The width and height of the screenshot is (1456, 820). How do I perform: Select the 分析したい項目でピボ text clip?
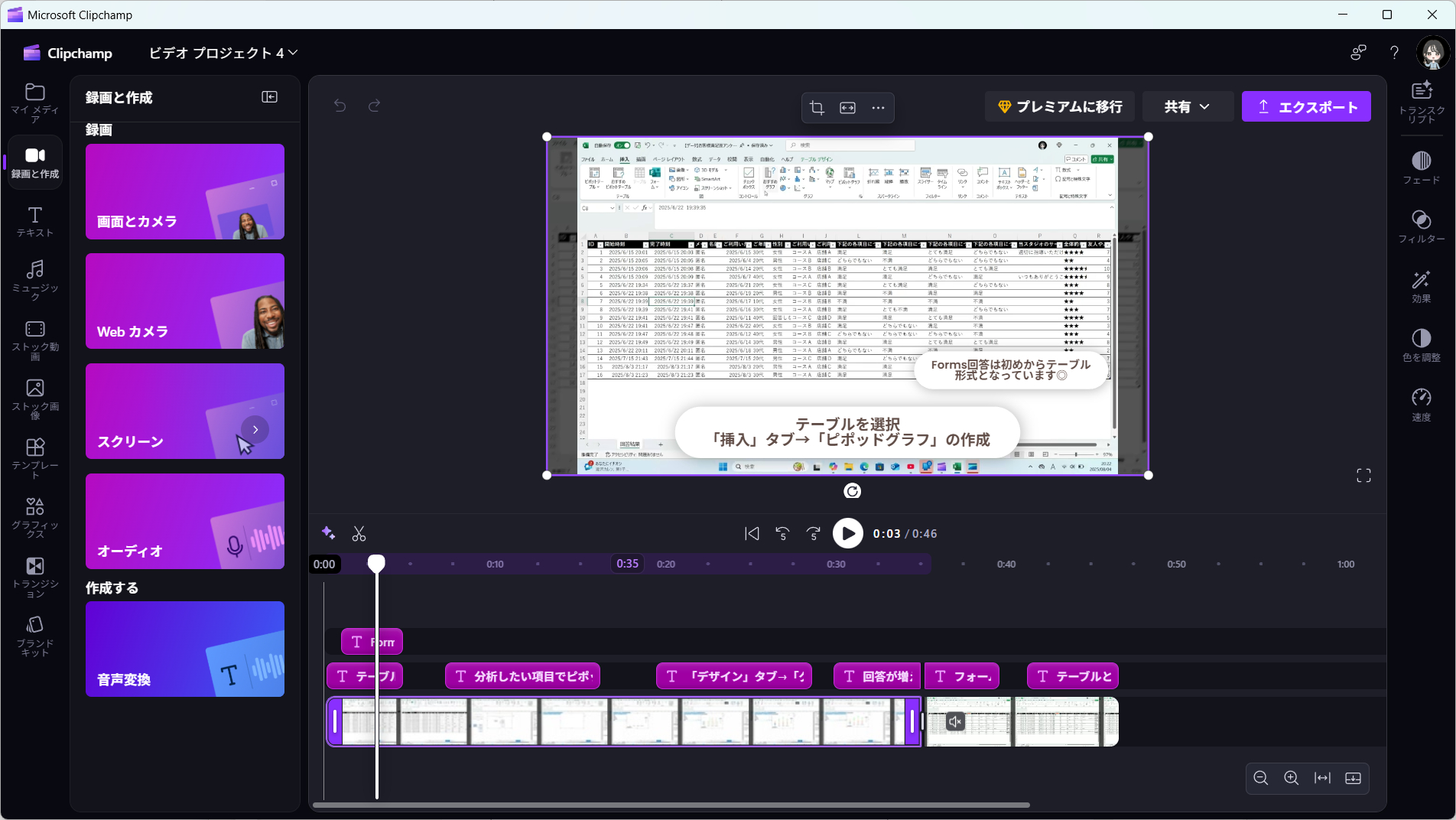coord(522,676)
